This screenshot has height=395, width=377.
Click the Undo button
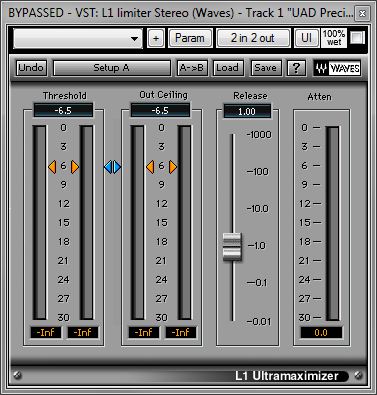tap(31, 68)
